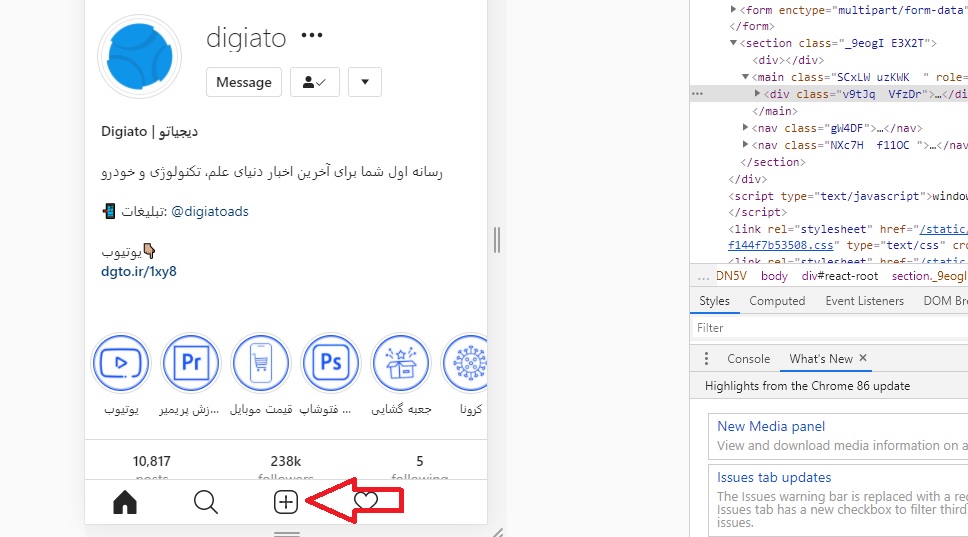
Task: View the 5 following count
Action: click(420, 461)
